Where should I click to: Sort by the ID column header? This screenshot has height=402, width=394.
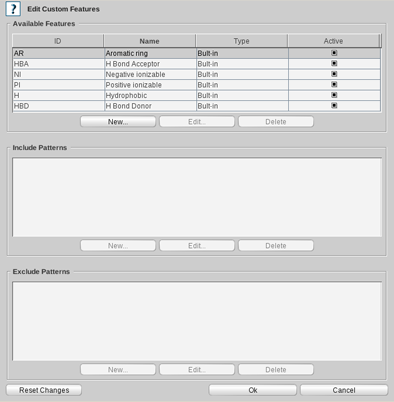point(58,41)
